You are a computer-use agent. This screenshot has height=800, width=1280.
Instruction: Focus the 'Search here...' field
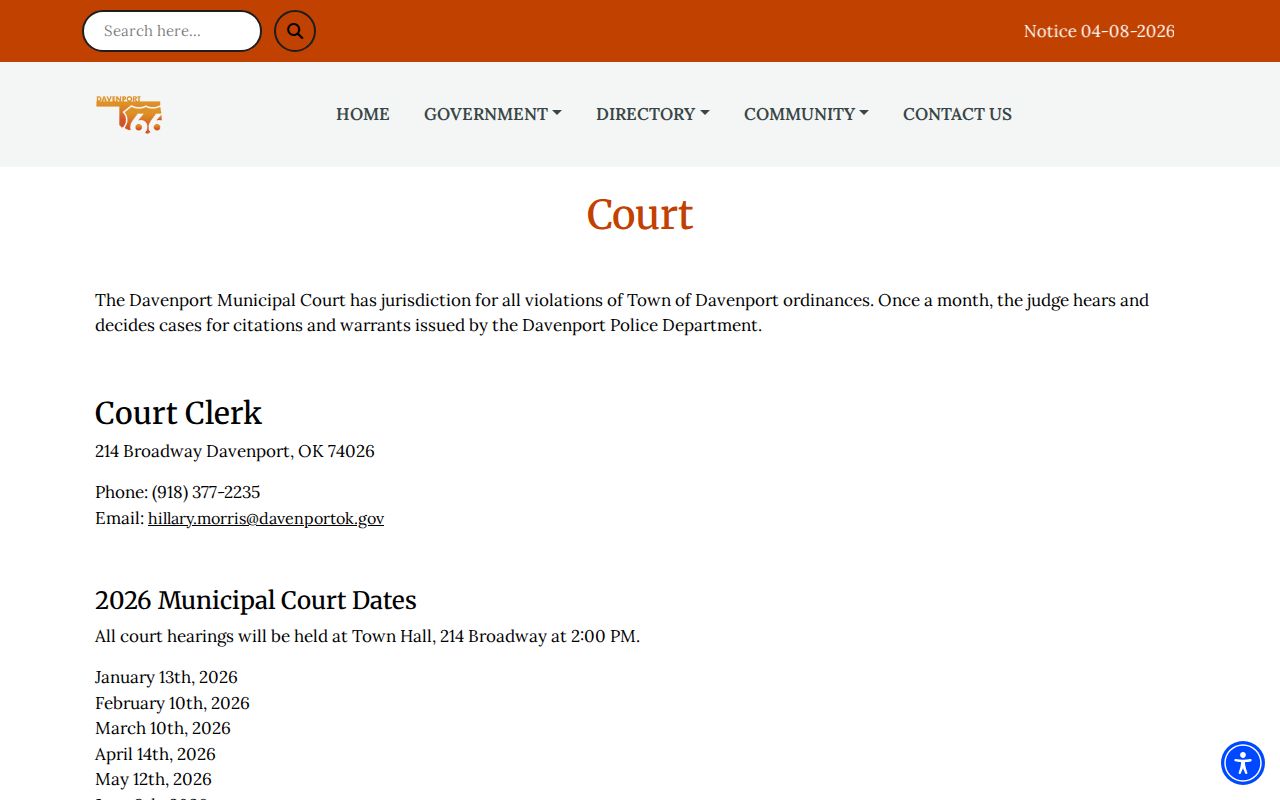tap(172, 31)
